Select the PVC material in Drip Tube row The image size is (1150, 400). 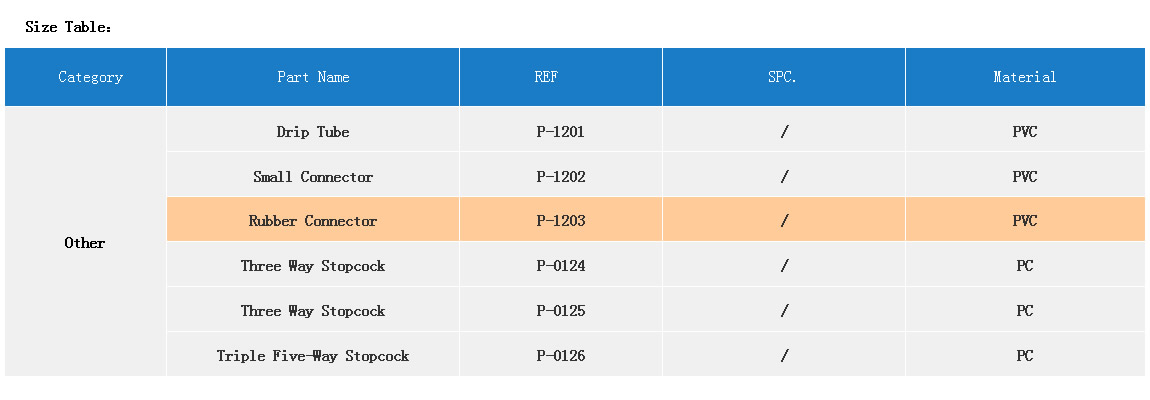click(1024, 132)
